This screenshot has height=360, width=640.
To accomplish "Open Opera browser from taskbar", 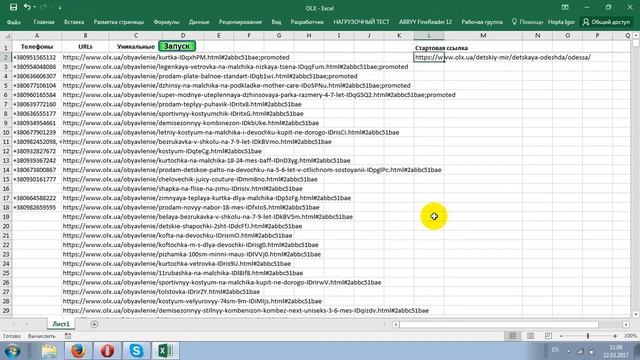I will (107, 351).
